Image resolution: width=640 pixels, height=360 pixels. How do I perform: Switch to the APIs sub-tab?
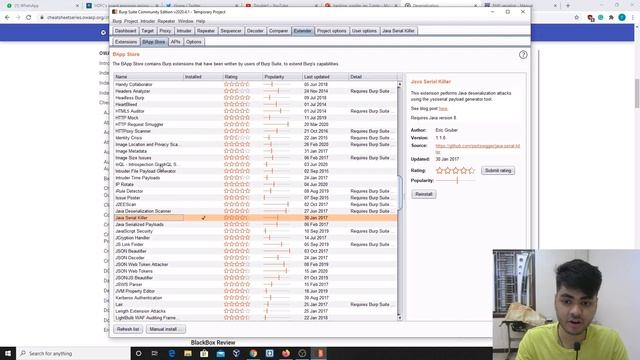[x=175, y=42]
